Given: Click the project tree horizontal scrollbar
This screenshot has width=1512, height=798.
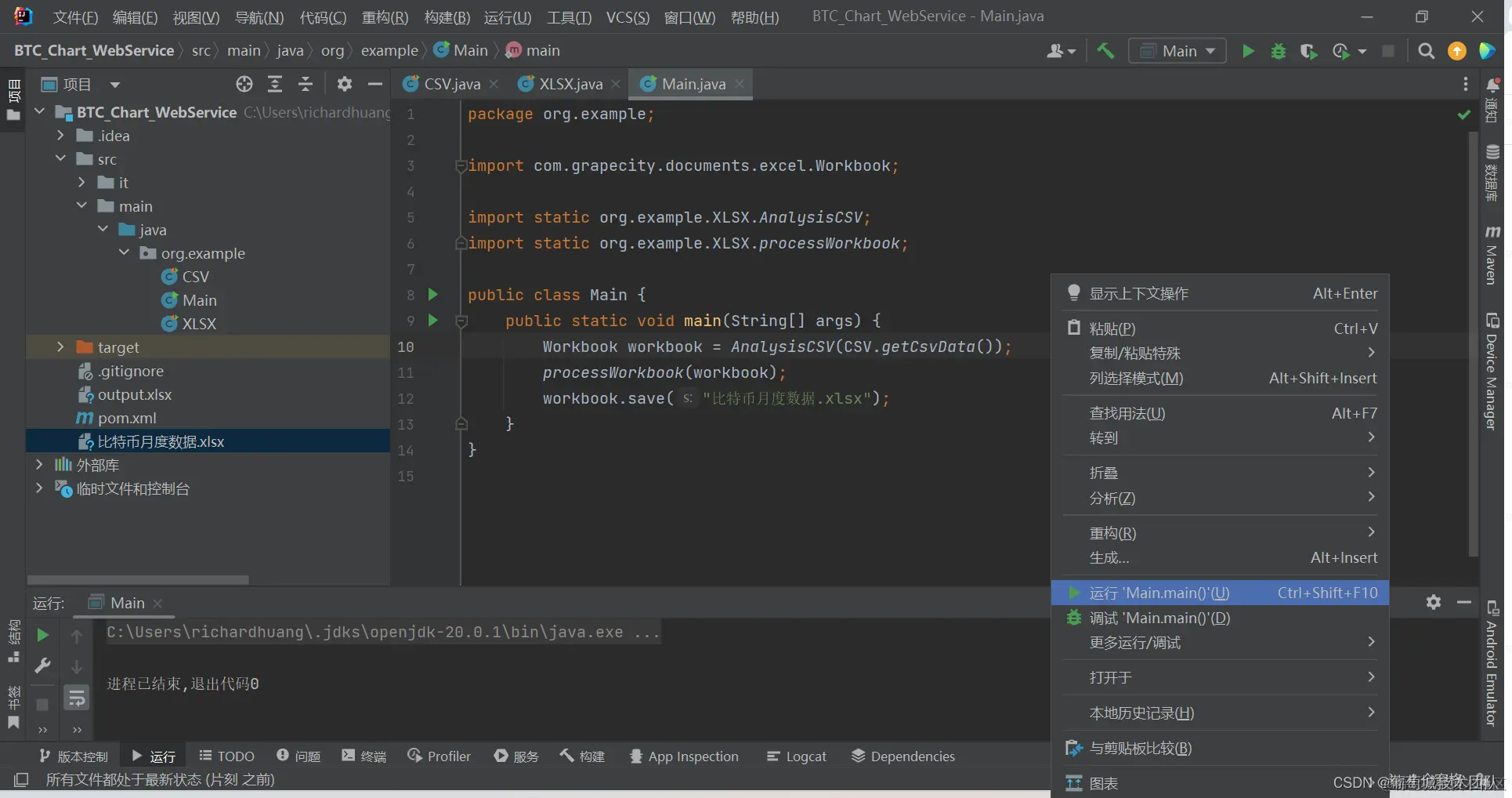Looking at the screenshot, I should click(138, 580).
